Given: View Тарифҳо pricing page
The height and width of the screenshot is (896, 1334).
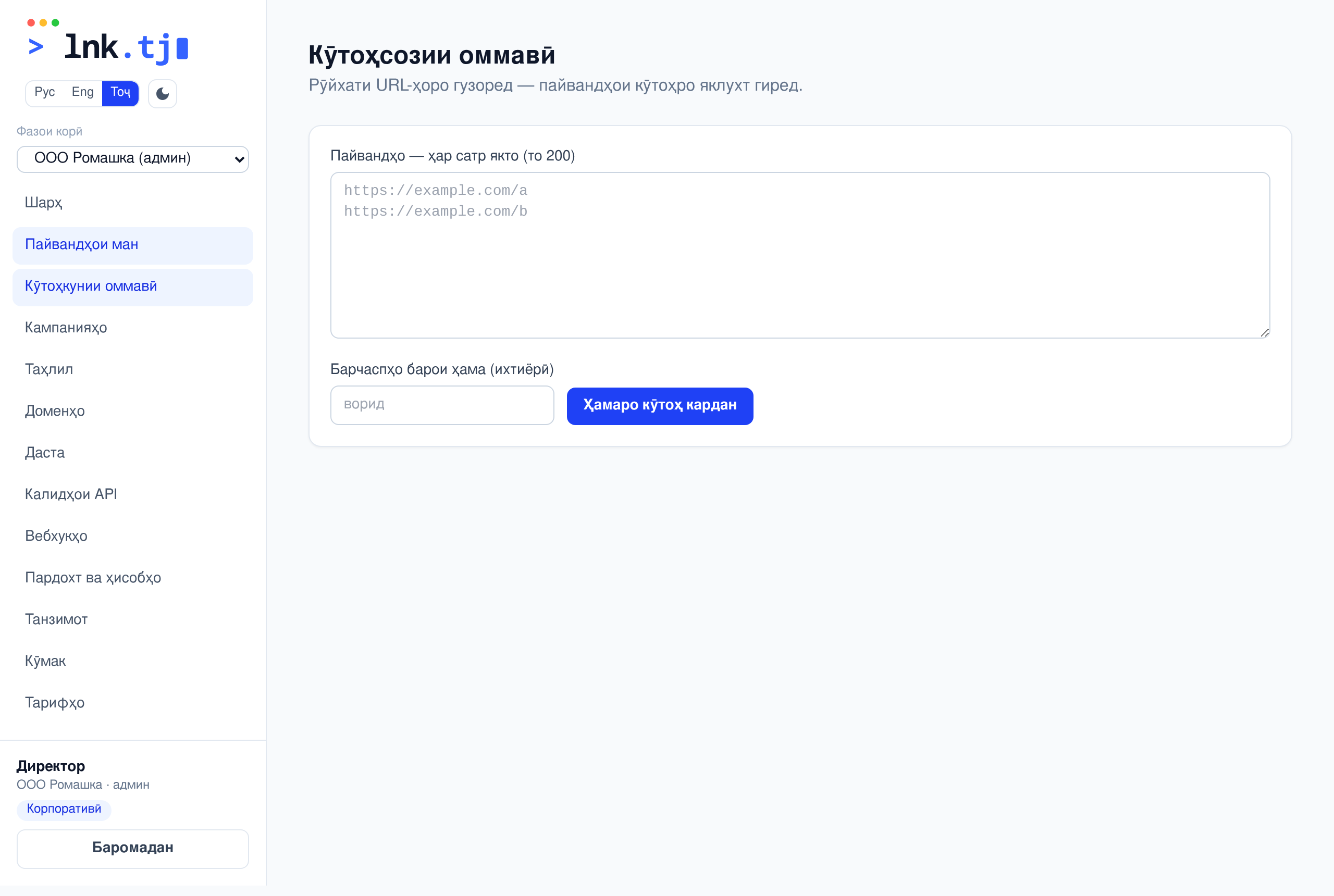Looking at the screenshot, I should [132, 703].
